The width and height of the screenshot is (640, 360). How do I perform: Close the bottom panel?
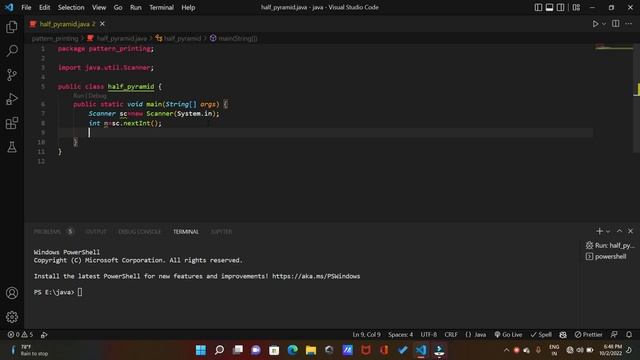630,231
